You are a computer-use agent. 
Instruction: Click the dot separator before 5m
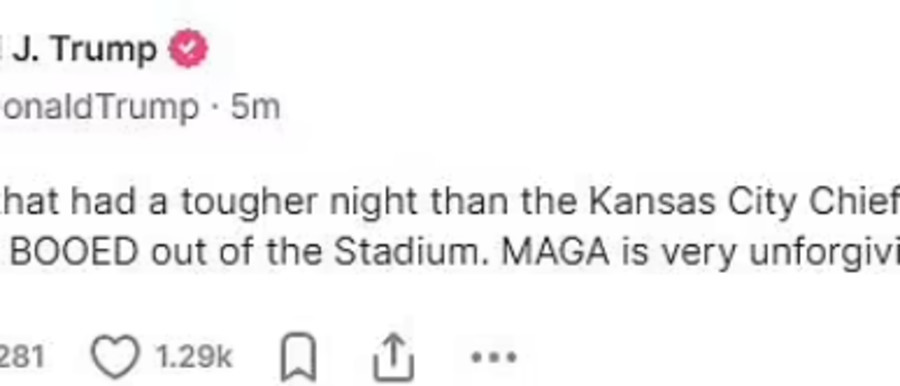[x=215, y=107]
